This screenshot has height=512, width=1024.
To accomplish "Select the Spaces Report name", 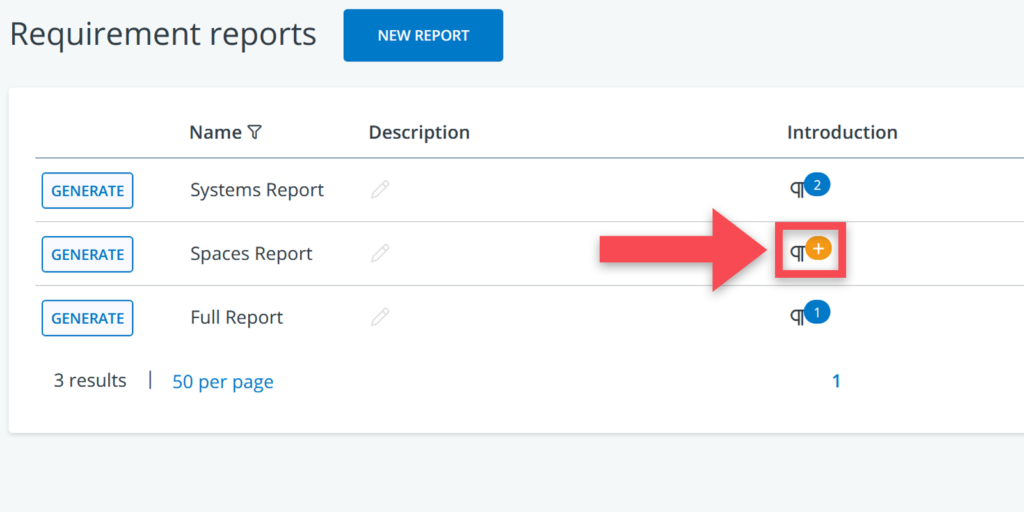I will coord(251,254).
